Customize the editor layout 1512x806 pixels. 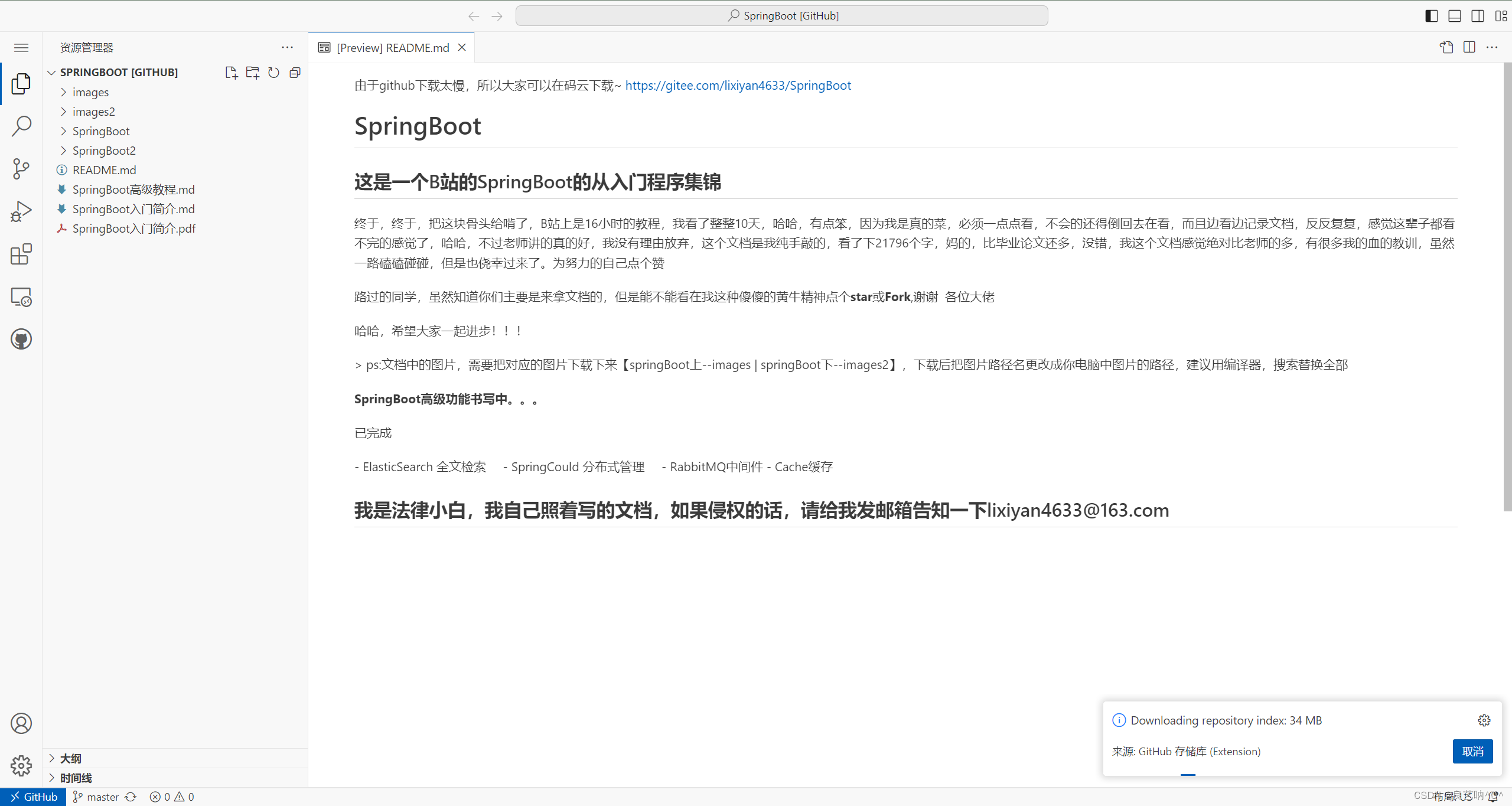point(1501,16)
